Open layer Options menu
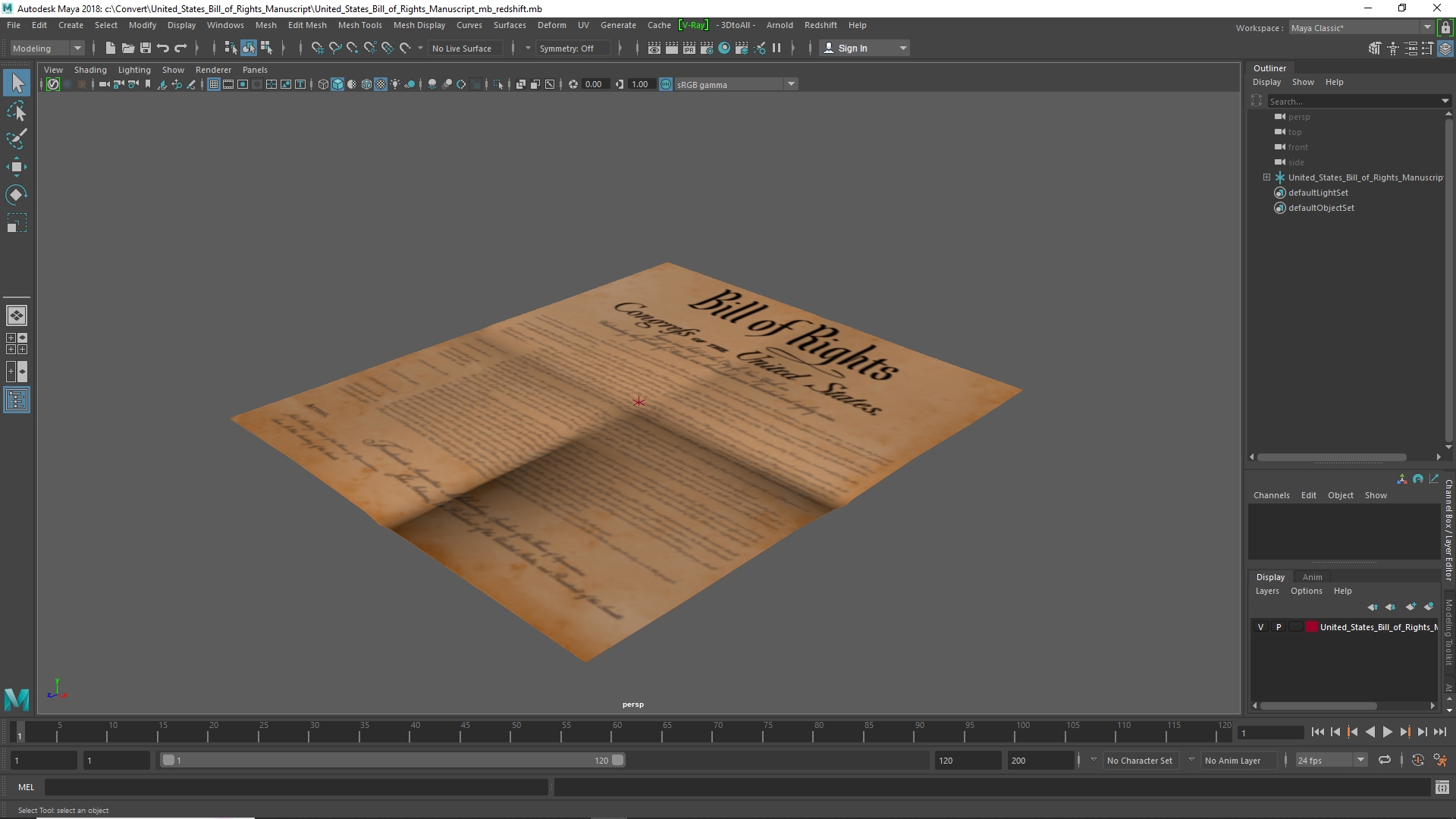The height and width of the screenshot is (819, 1456). pos(1306,591)
